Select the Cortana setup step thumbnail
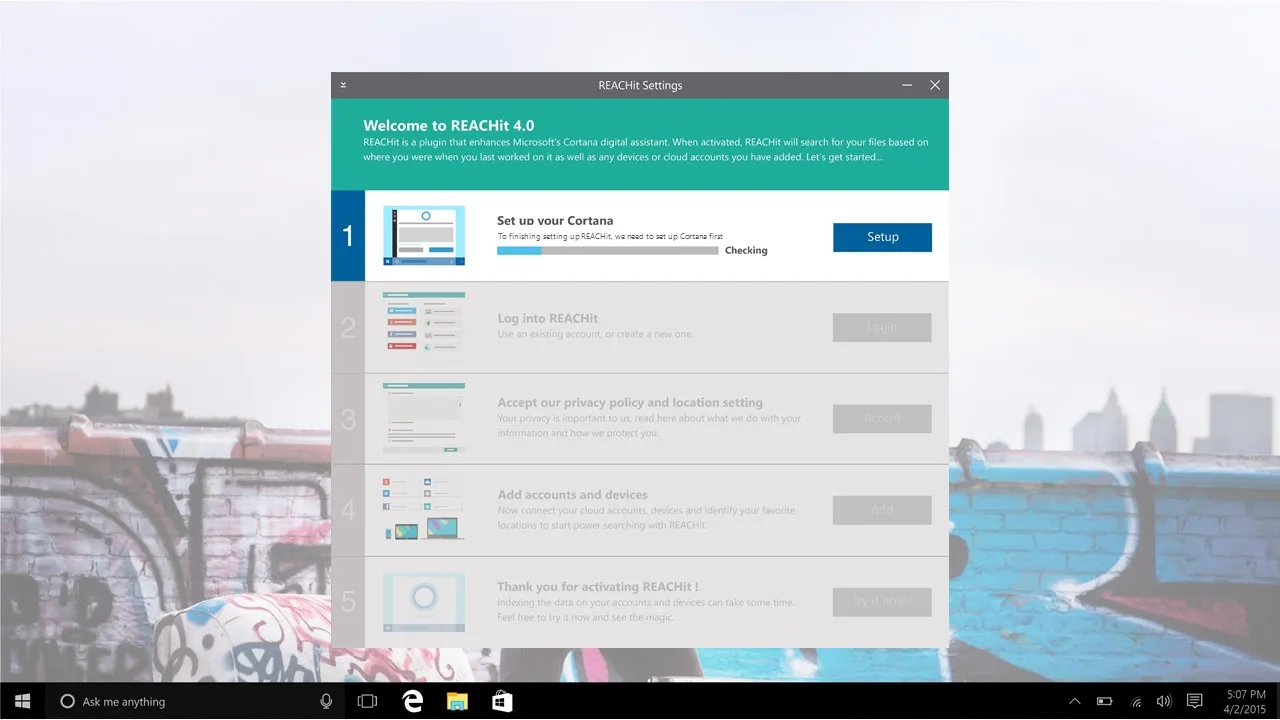Screen dimensions: 1280x720 (424, 236)
